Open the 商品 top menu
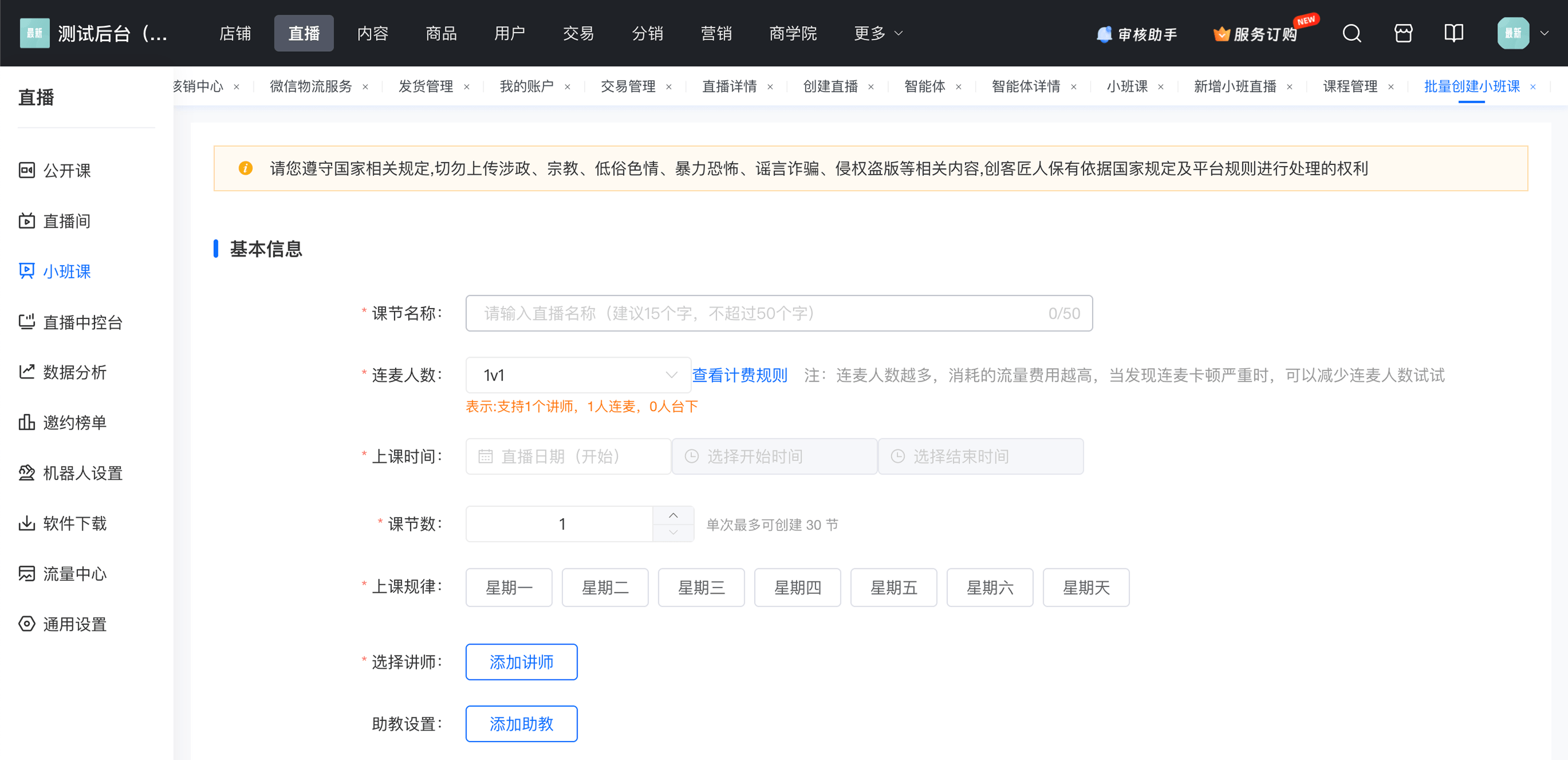Image resolution: width=1568 pixels, height=760 pixels. [442, 33]
